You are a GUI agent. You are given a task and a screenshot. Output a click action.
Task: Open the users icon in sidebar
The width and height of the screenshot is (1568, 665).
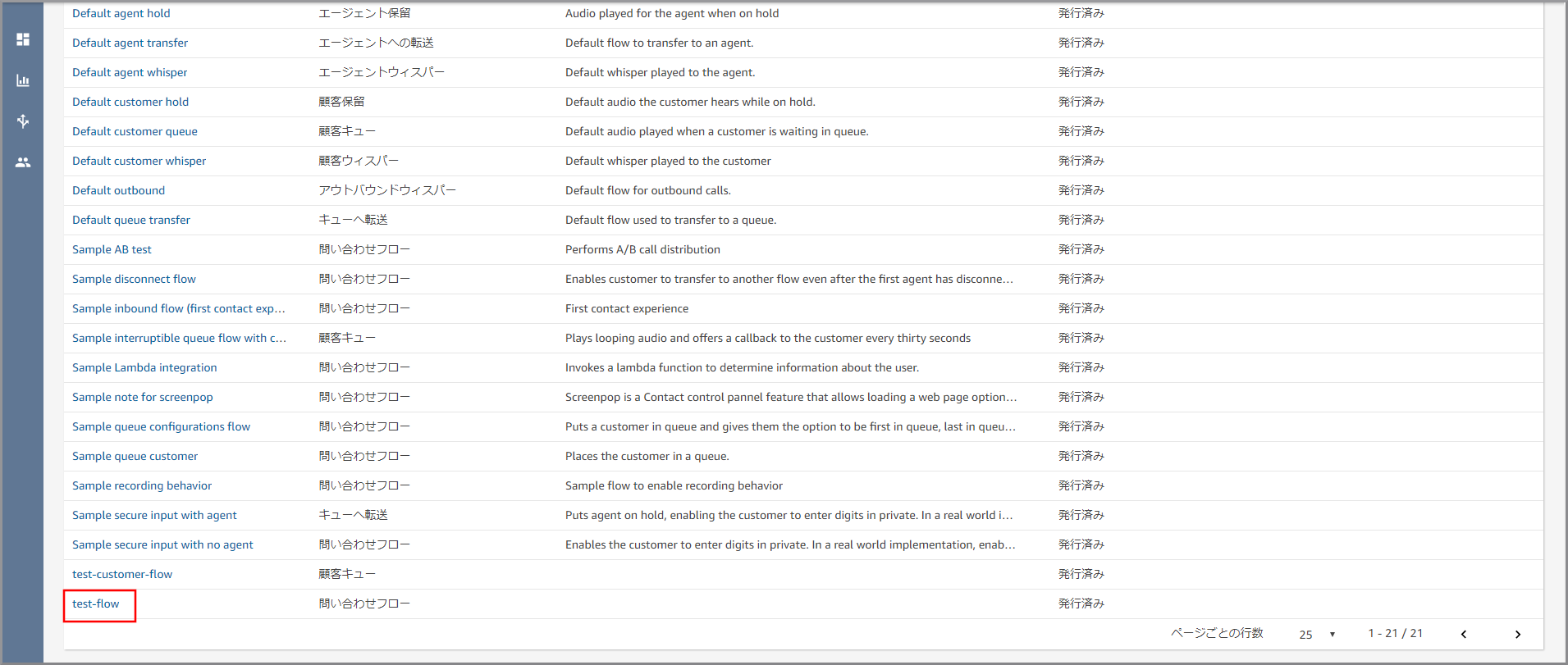click(x=23, y=162)
